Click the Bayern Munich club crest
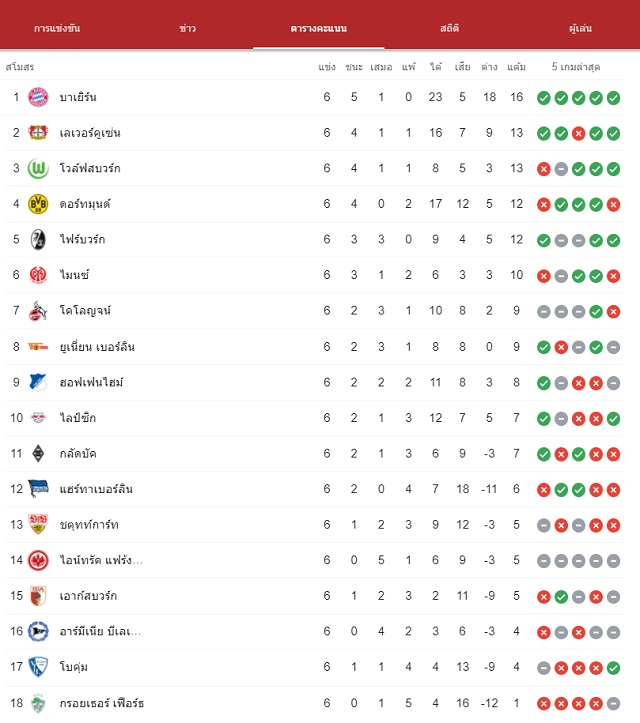640x723 pixels. click(38, 97)
